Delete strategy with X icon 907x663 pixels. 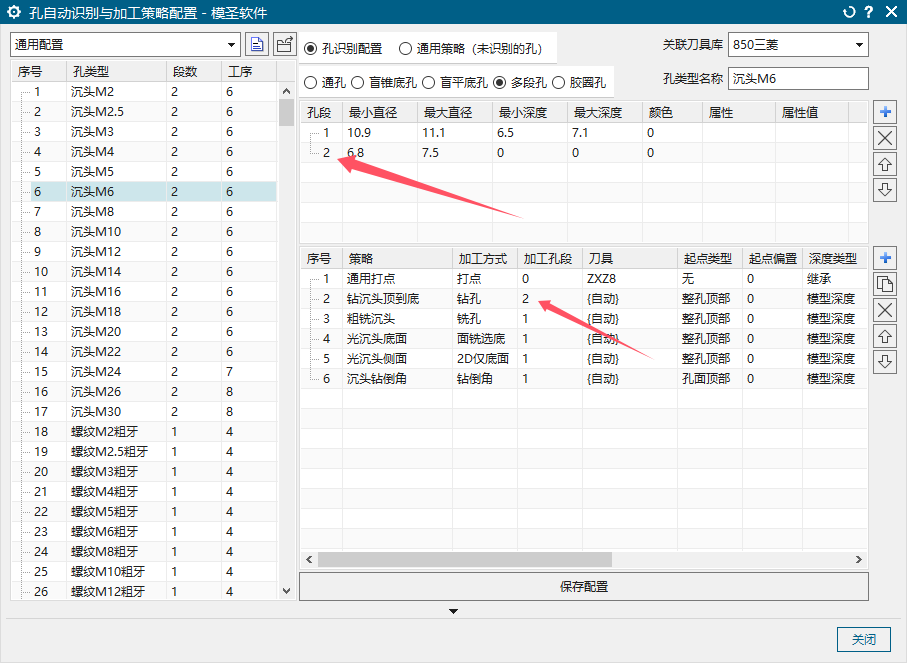[885, 310]
